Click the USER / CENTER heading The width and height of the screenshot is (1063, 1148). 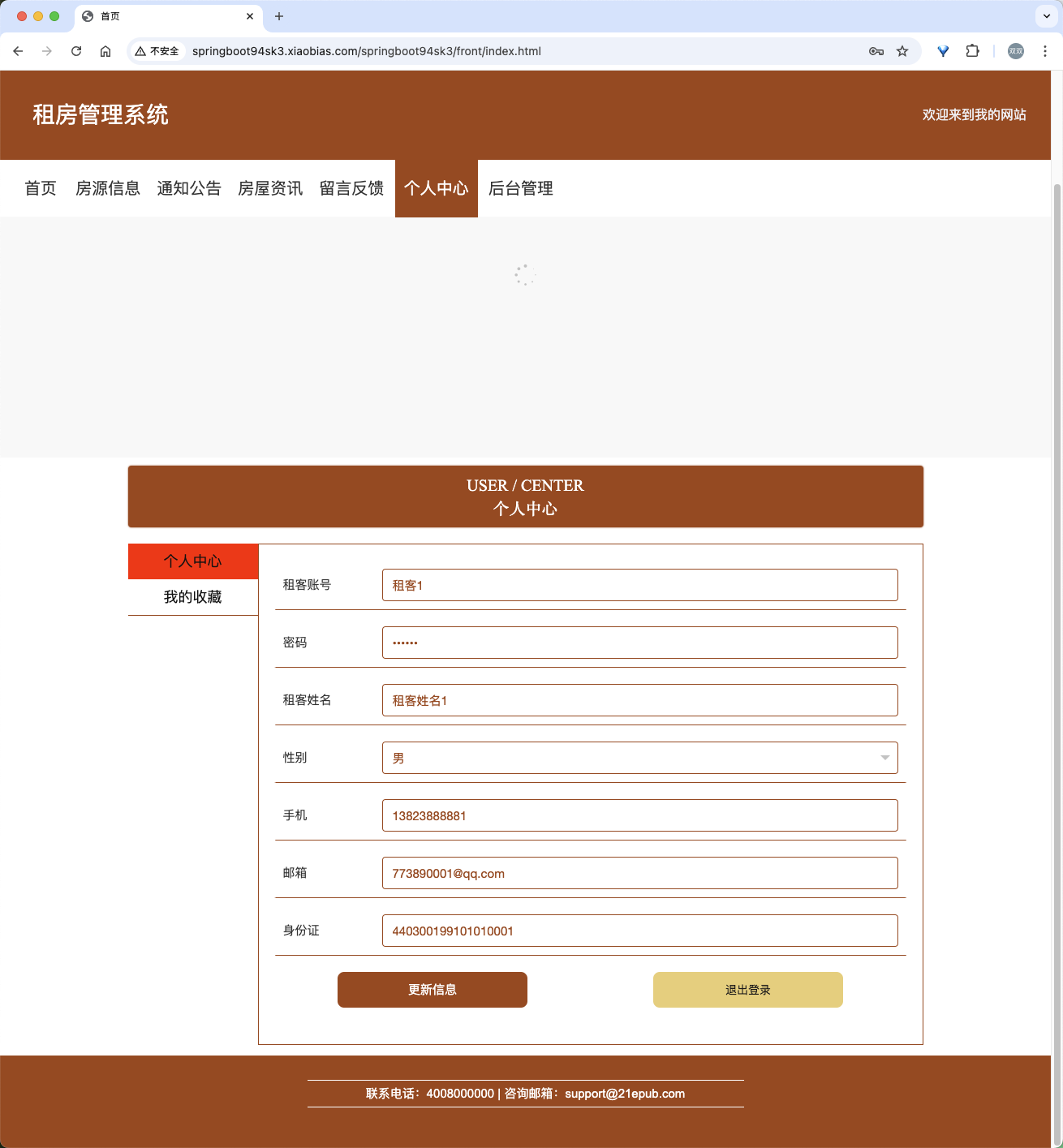(525, 485)
